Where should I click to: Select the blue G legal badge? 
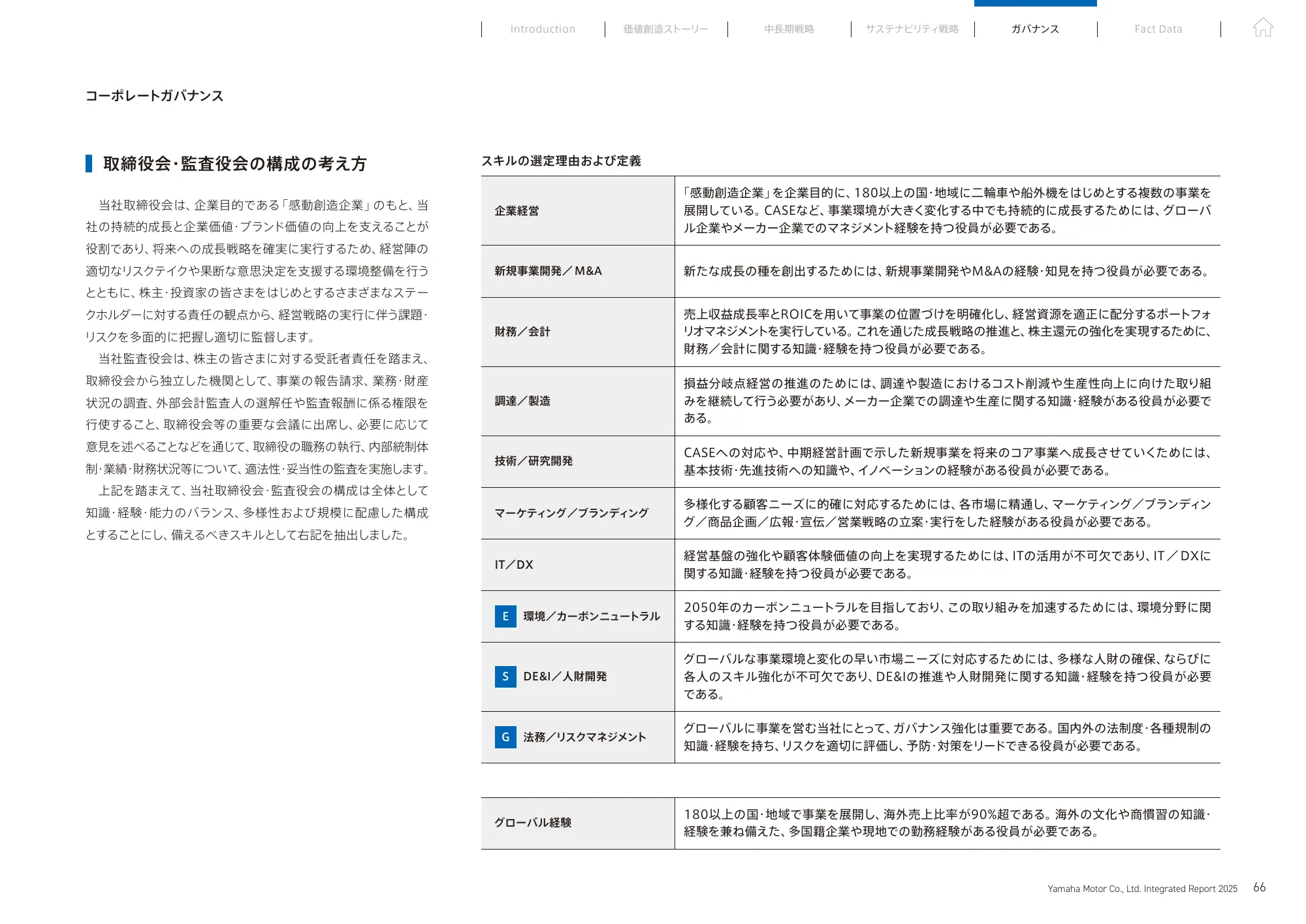pos(505,738)
